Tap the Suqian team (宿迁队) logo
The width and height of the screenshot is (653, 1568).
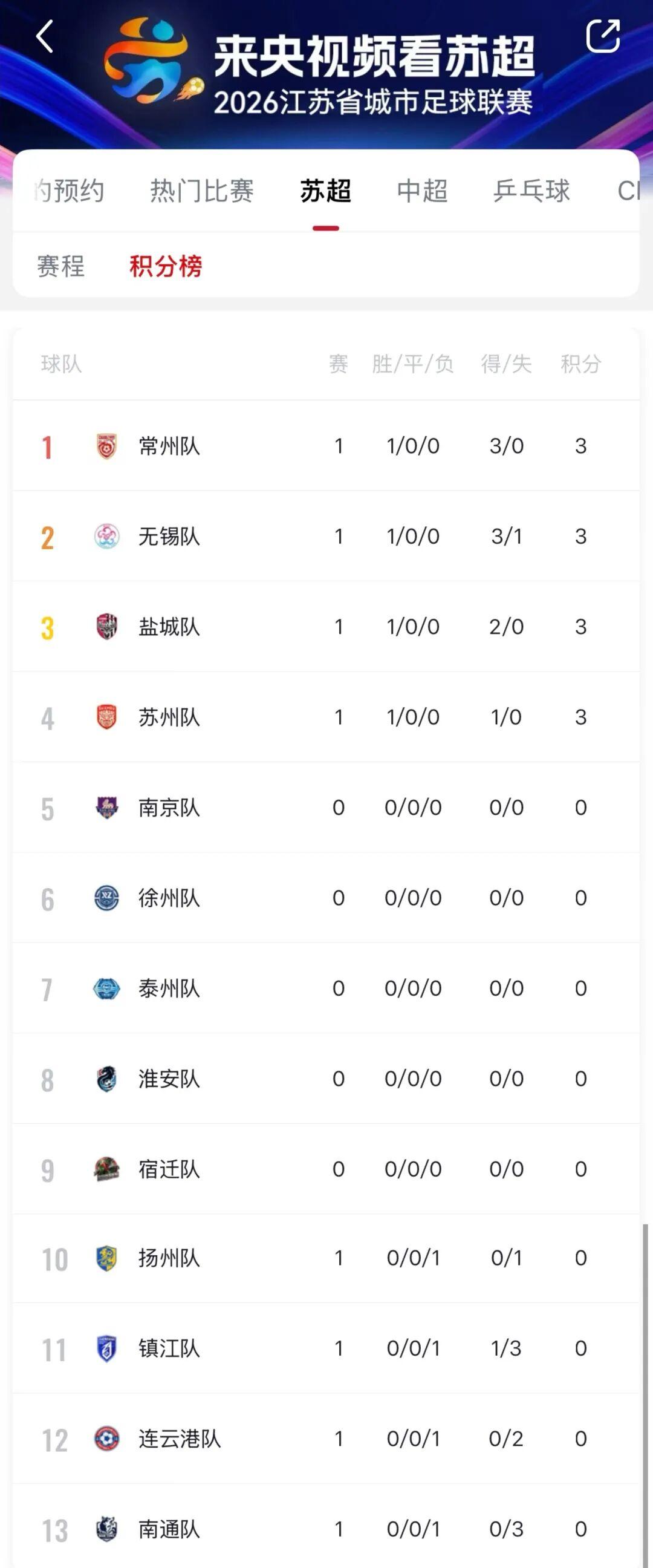(x=106, y=1169)
